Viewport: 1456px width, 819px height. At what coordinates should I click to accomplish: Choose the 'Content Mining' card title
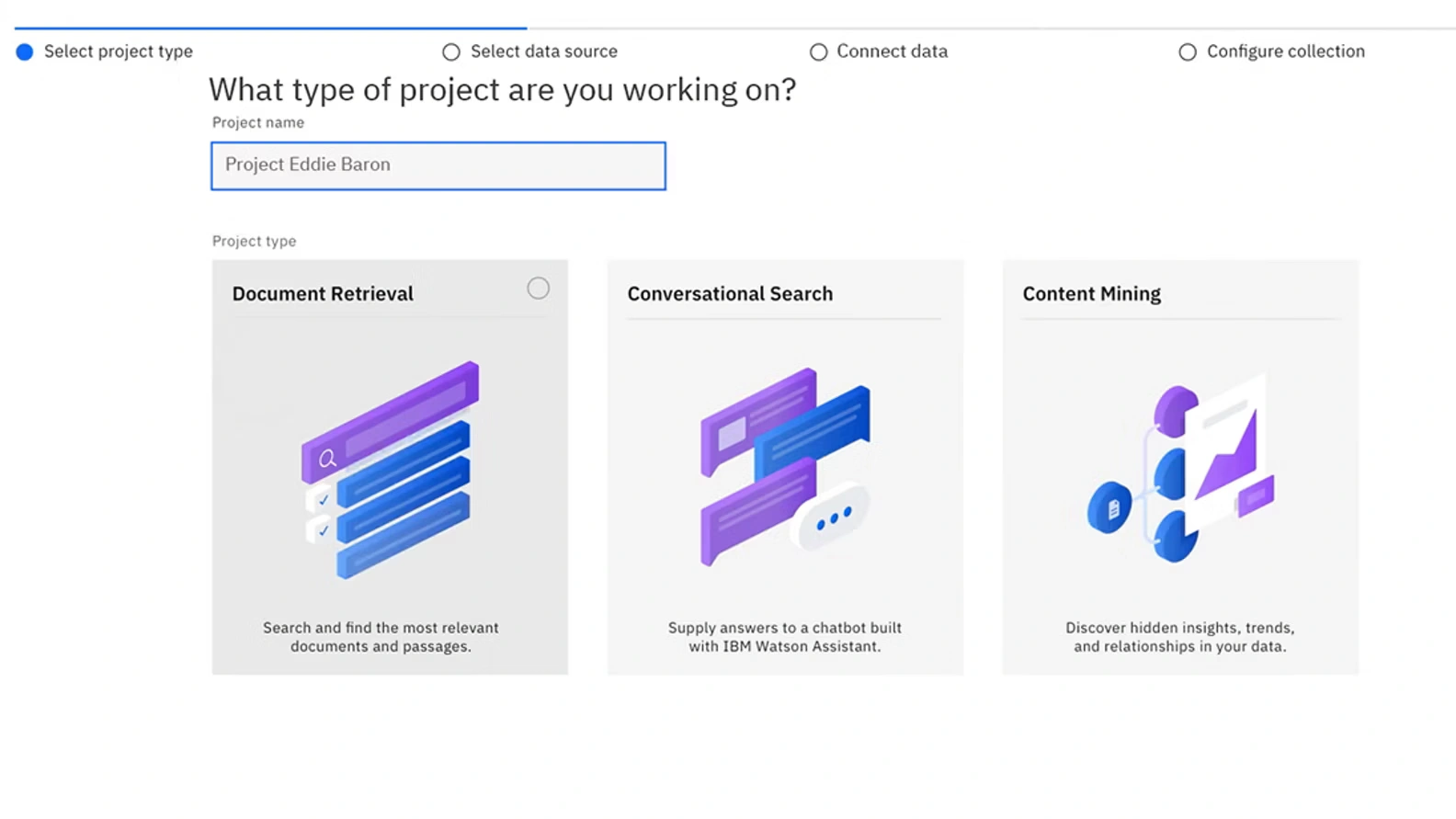tap(1091, 294)
